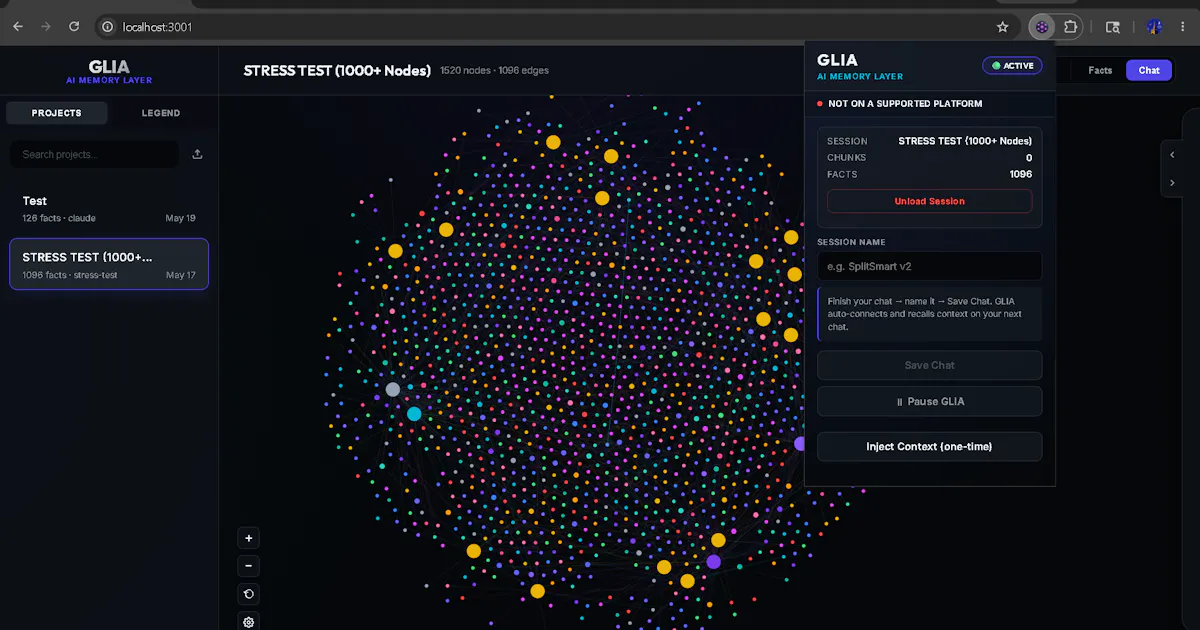Image resolution: width=1200 pixels, height=630 pixels.
Task: Click the popup's 'AI MEMORY LAYER' subtitle
Action: coord(860,77)
